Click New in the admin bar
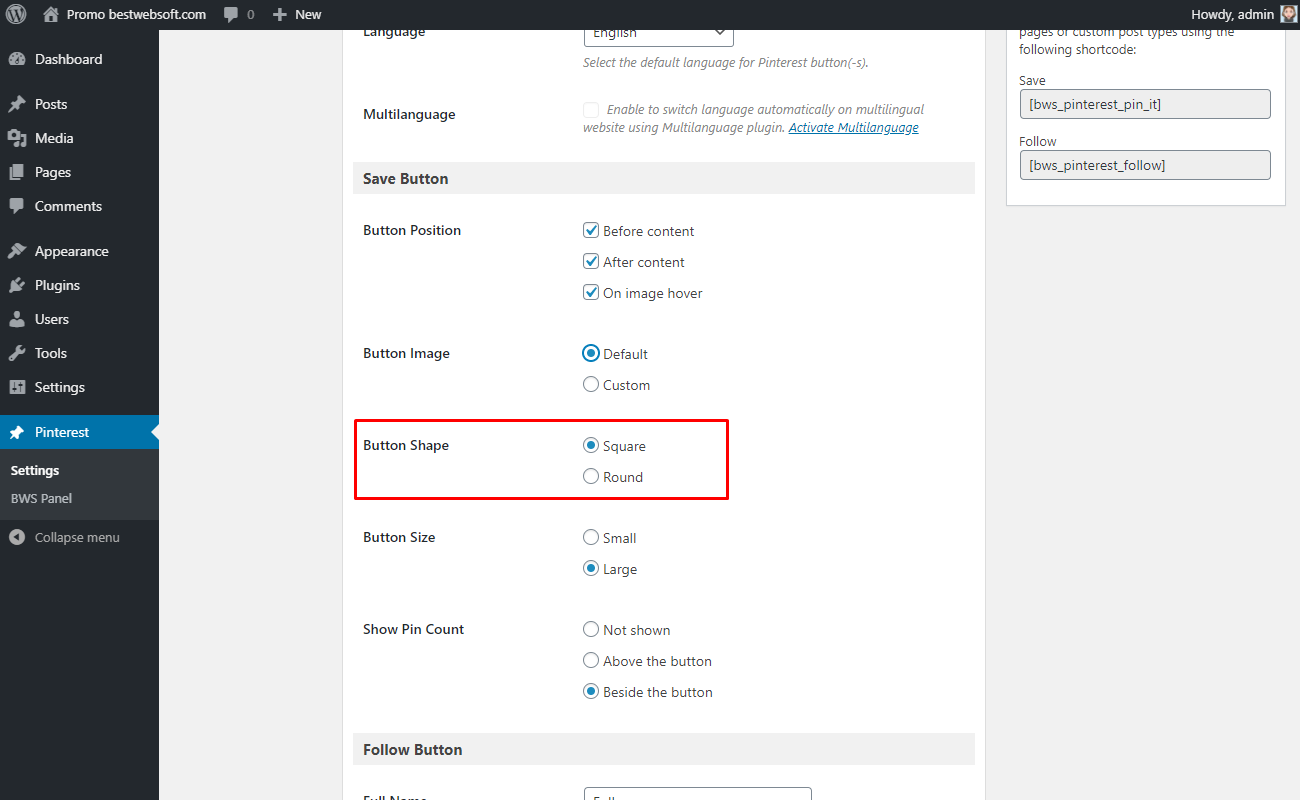This screenshot has width=1300, height=800. 308,15
